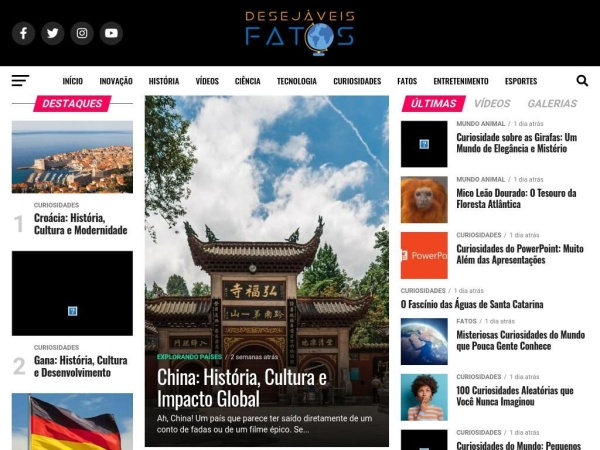Open the FATOS navigation item

click(x=407, y=81)
